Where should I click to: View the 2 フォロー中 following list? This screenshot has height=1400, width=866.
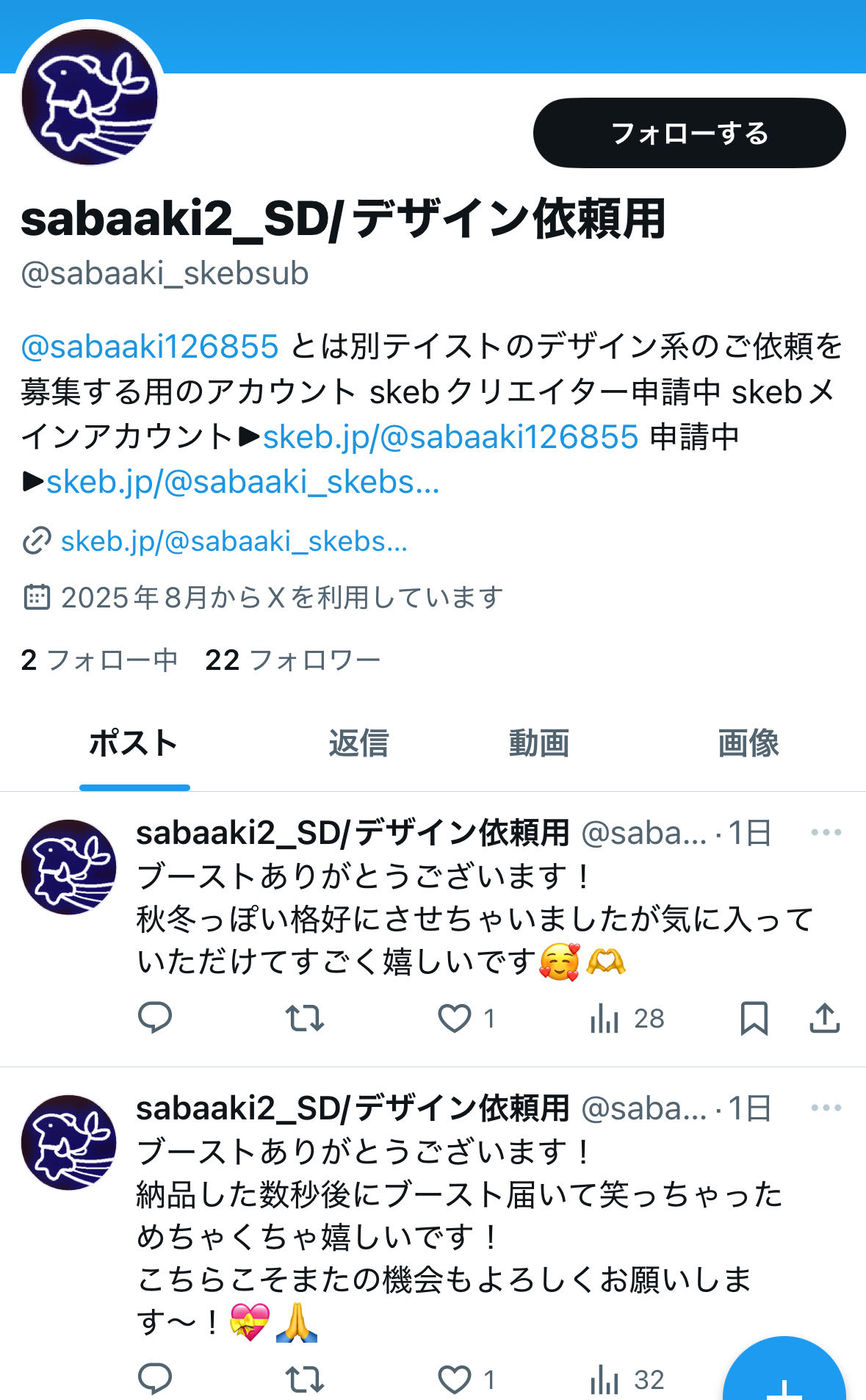(99, 660)
